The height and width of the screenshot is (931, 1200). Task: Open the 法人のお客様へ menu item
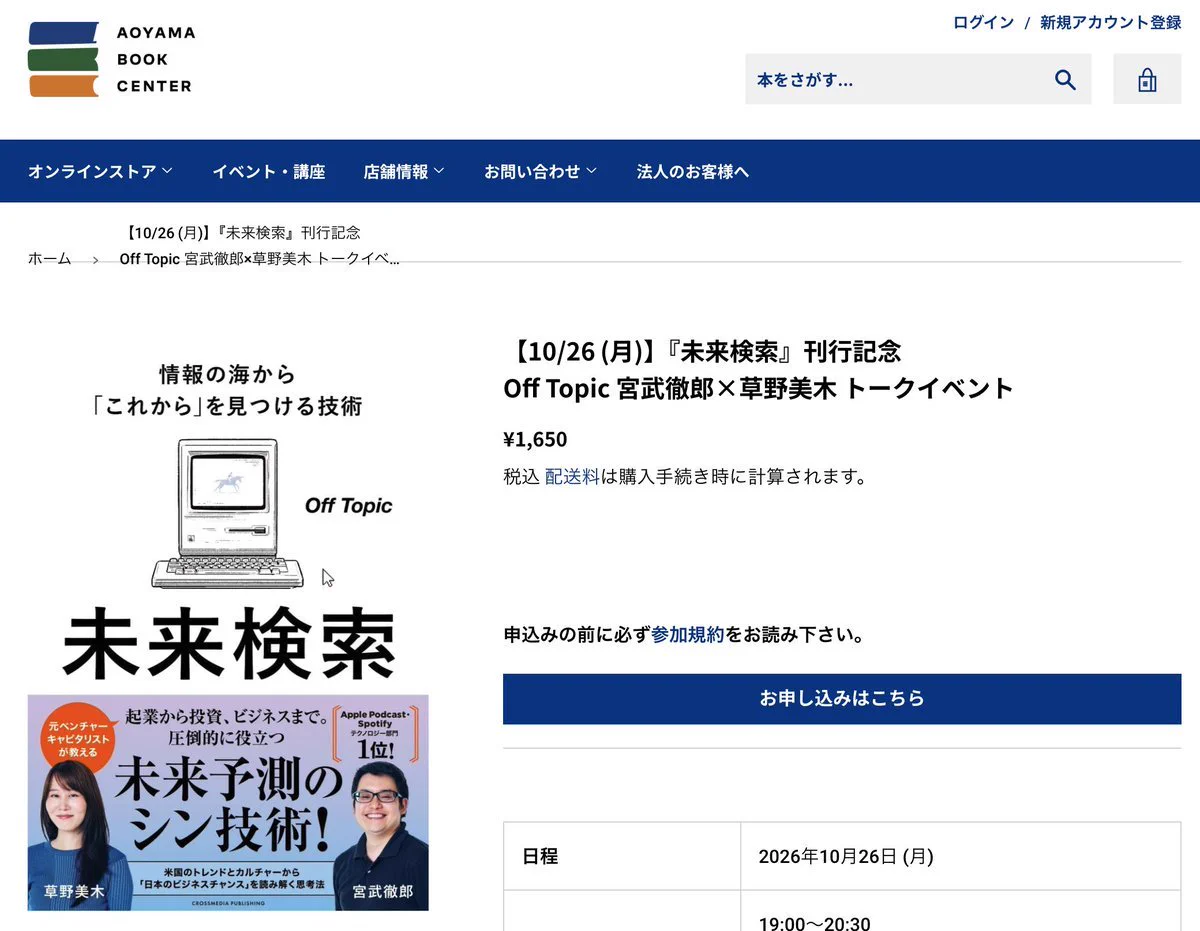tap(693, 171)
